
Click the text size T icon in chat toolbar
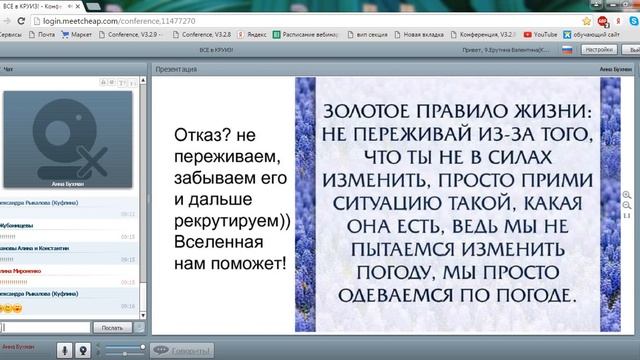122,83
